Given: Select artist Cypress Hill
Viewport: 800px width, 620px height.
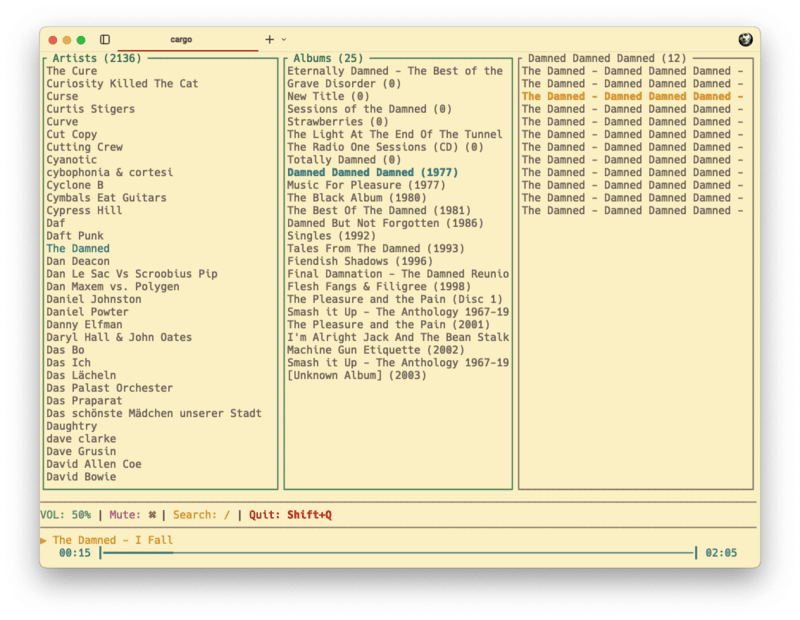Looking at the screenshot, I should pyautogui.click(x=85, y=211).
